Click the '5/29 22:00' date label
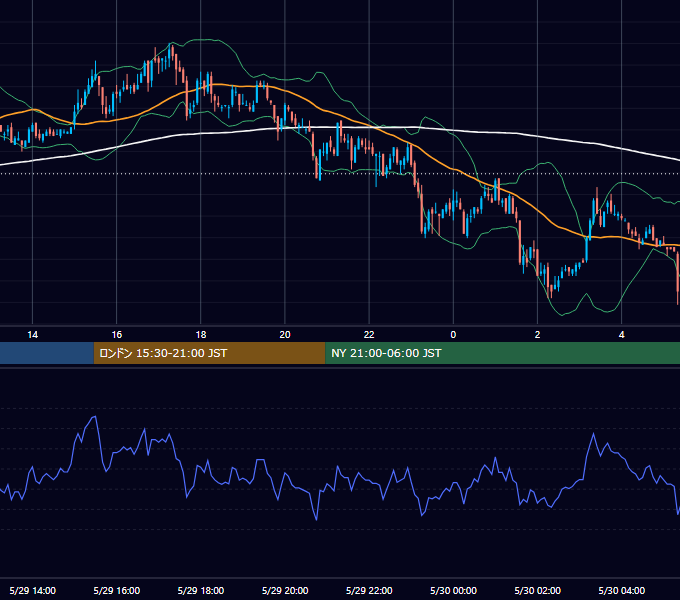The width and height of the screenshot is (680, 600). pyautogui.click(x=369, y=590)
